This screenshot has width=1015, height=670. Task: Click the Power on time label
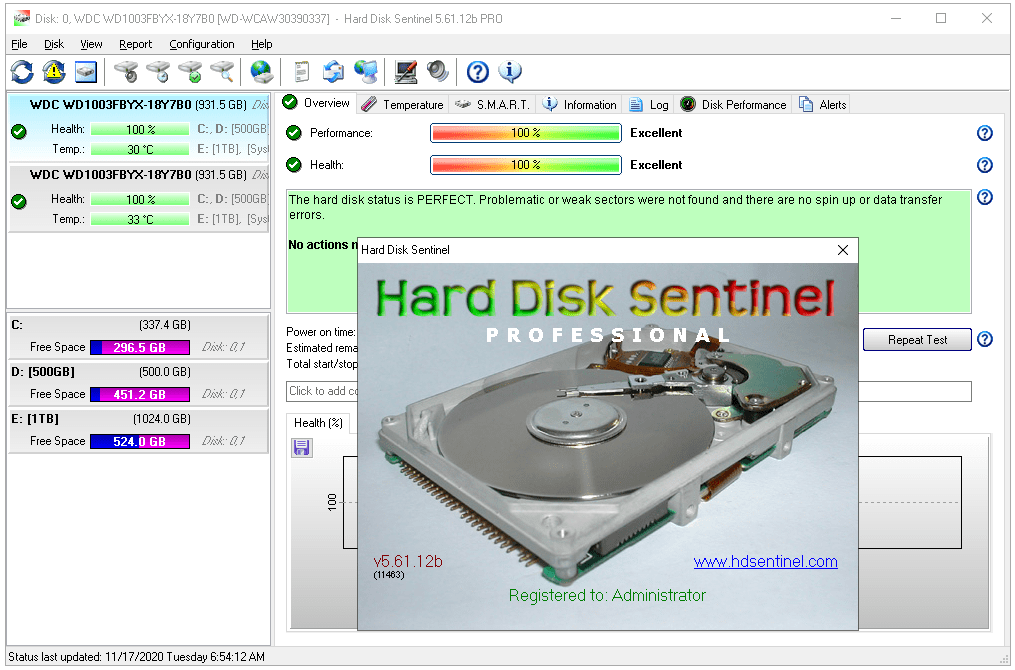point(321,332)
